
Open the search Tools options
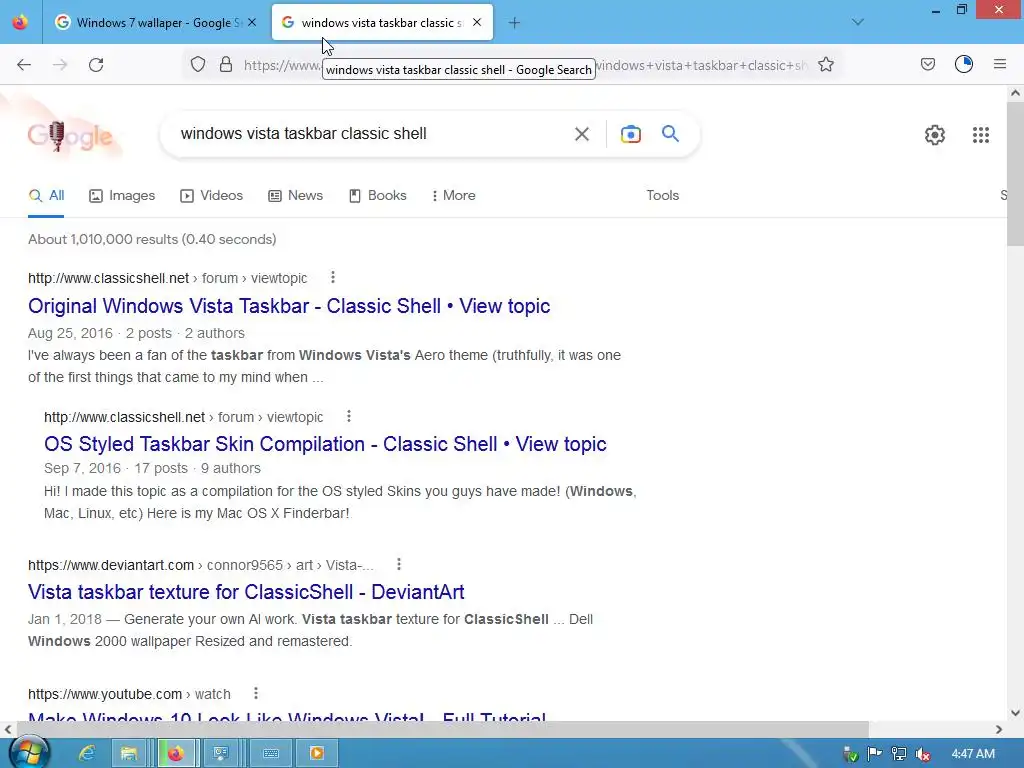coord(662,196)
